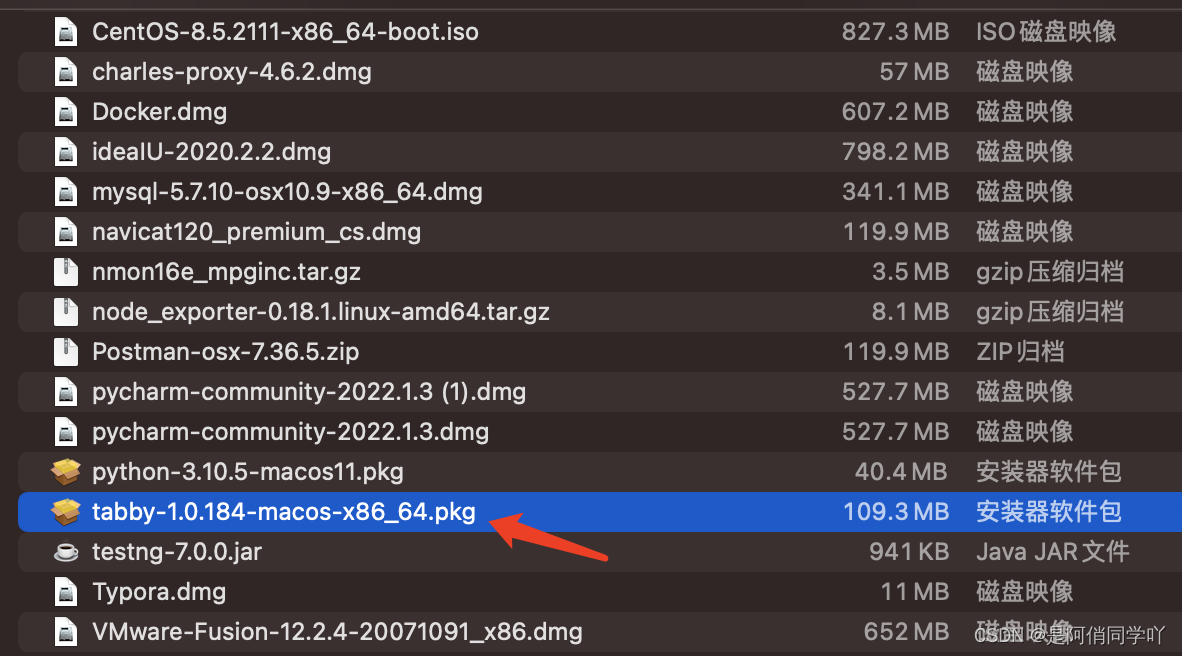Click the Typora.dmg disk image icon
Image resolution: width=1182 pixels, height=656 pixels.
[65, 591]
